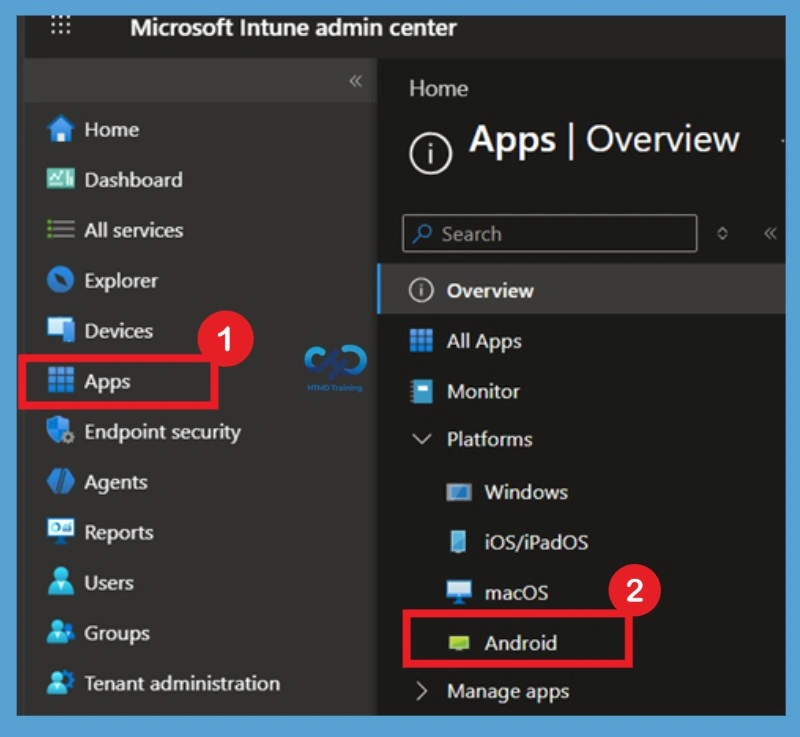The width and height of the screenshot is (800, 737).
Task: Open Home in the left navigation
Action: (x=112, y=130)
